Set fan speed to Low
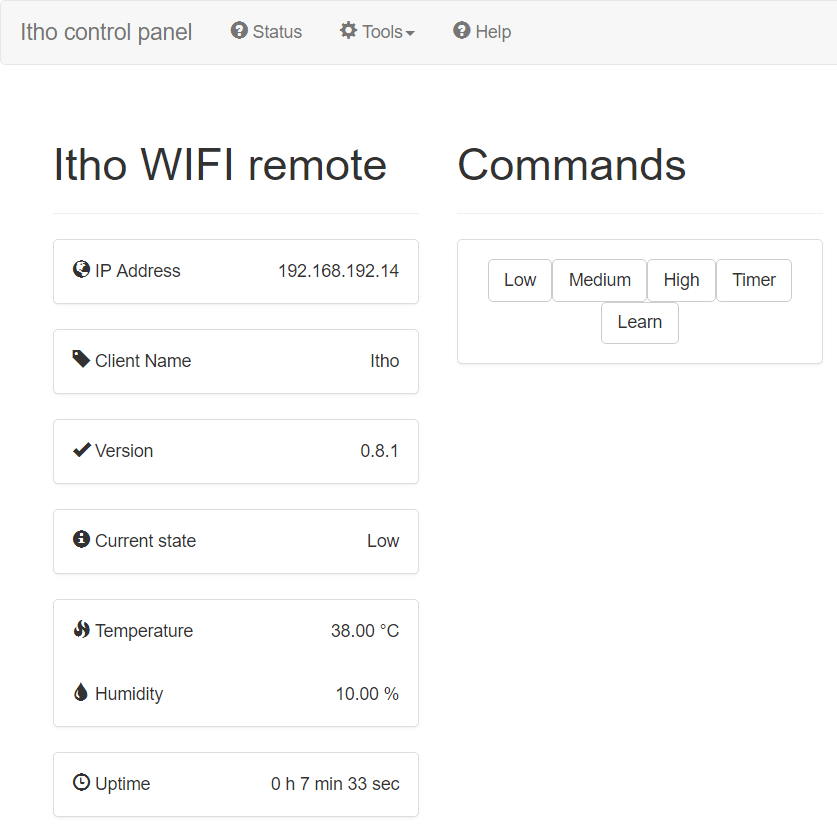Screen dimensions: 837x830 point(520,280)
